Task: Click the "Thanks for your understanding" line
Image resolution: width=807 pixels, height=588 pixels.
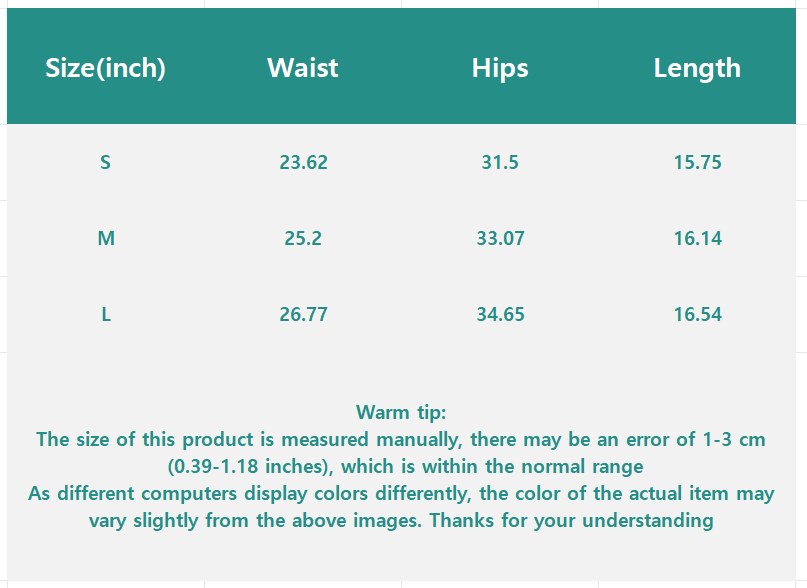Action: click(401, 520)
